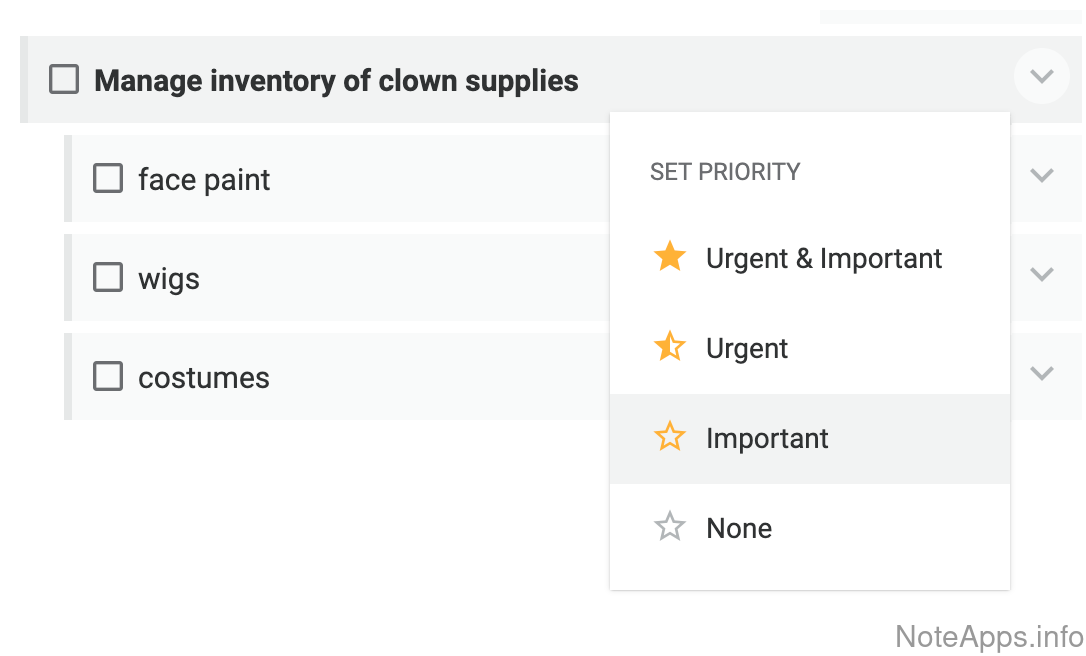Image resolution: width=1086 pixels, height=656 pixels.
Task: Open the costumes row chevron dropdown
Action: [x=1042, y=374]
